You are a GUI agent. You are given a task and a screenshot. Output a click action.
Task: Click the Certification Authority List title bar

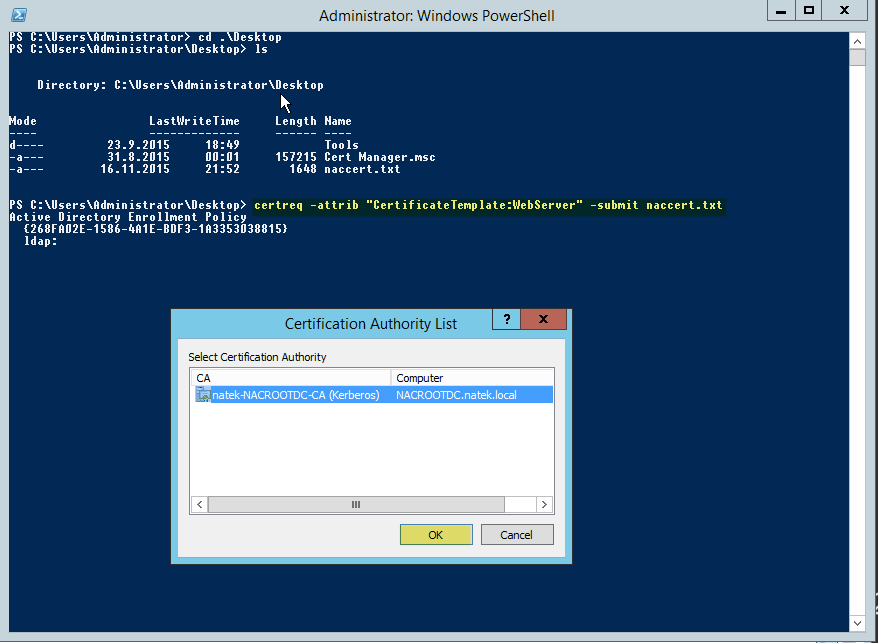tap(371, 324)
